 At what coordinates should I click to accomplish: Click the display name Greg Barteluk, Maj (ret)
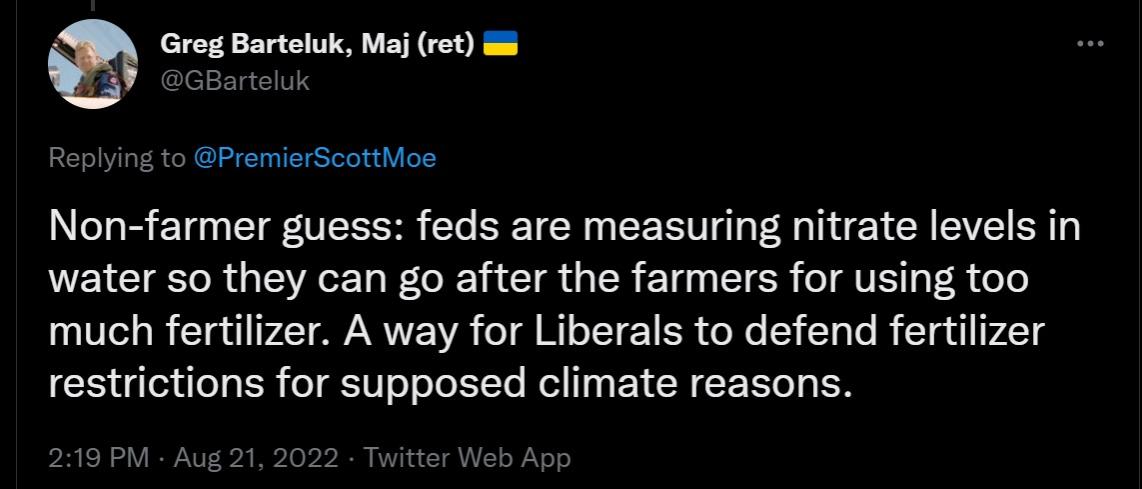point(317,45)
